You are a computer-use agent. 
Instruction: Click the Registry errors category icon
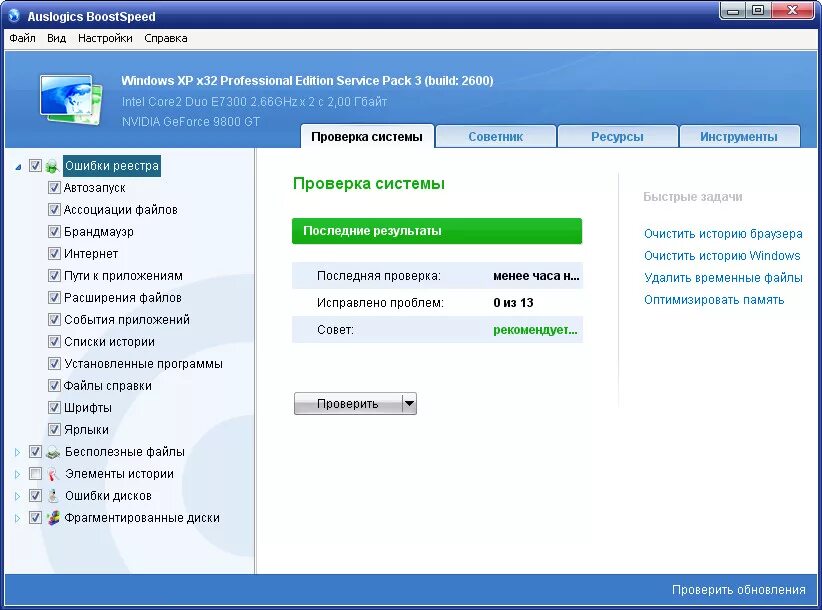52,166
